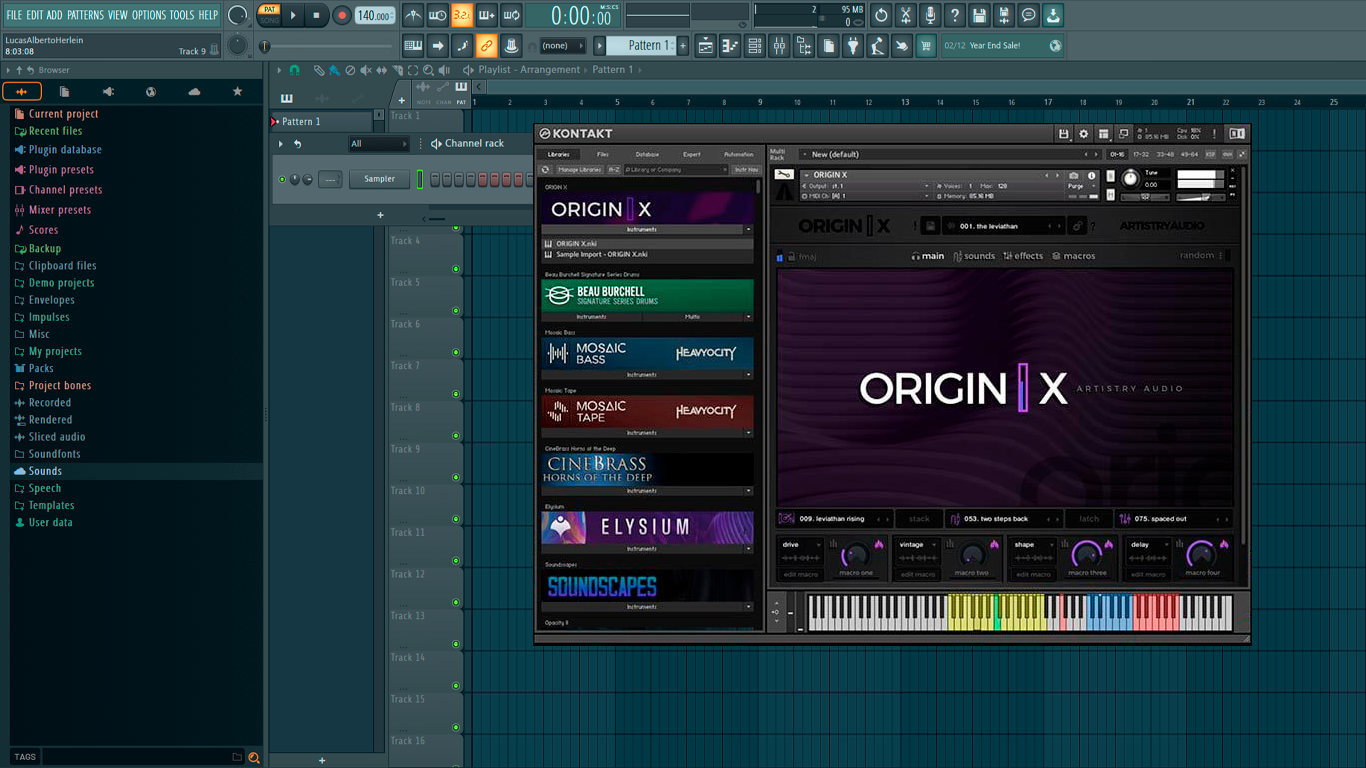Open the shopping cart icon
Image resolution: width=1366 pixels, height=768 pixels.
point(926,46)
